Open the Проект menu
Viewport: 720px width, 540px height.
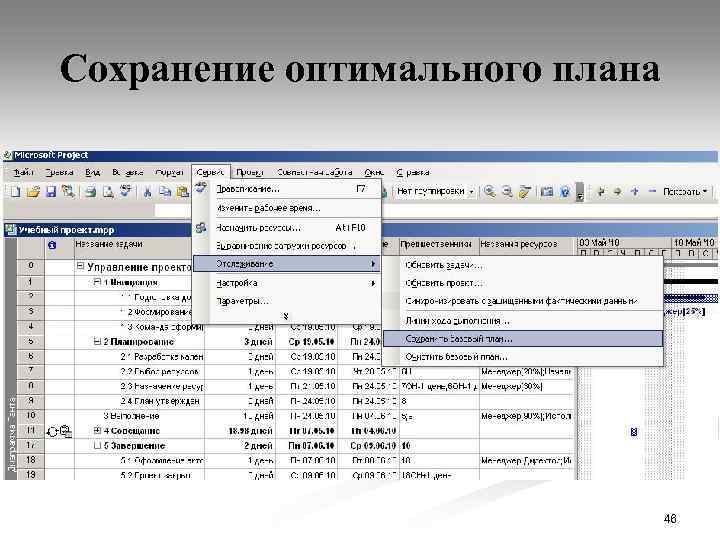(x=249, y=173)
